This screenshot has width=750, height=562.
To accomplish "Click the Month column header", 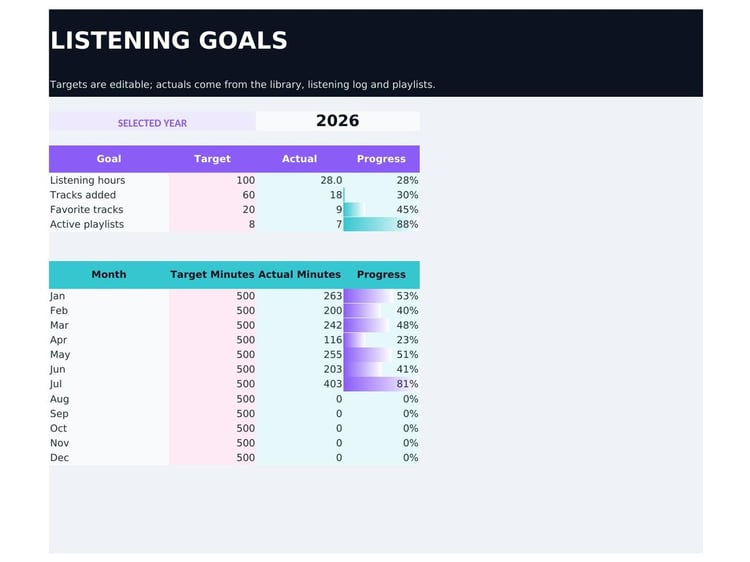I will coord(109,275).
